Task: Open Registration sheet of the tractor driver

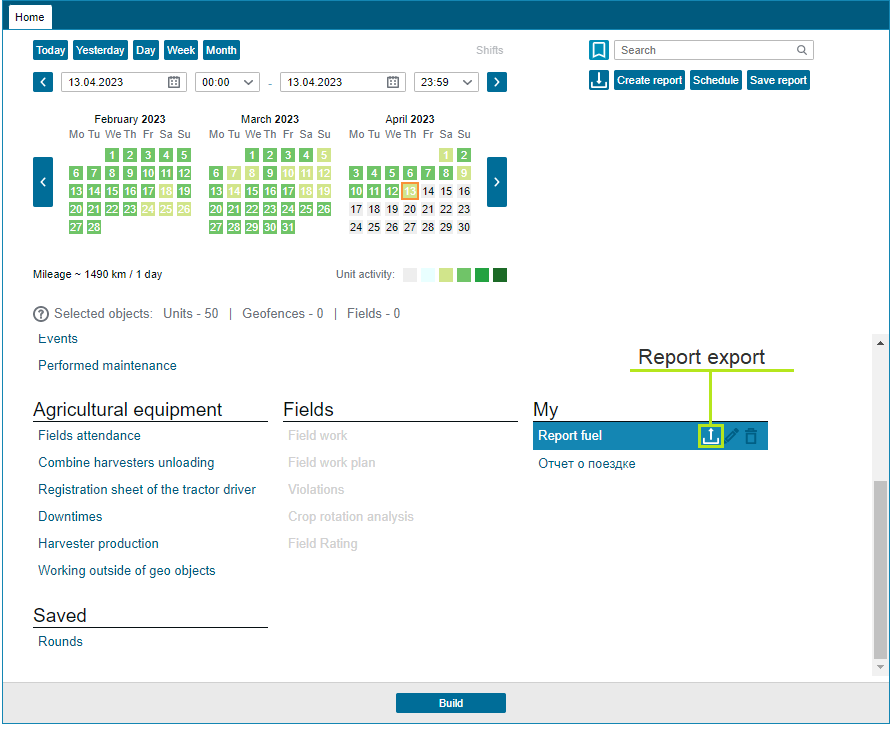Action: pyautogui.click(x=147, y=490)
